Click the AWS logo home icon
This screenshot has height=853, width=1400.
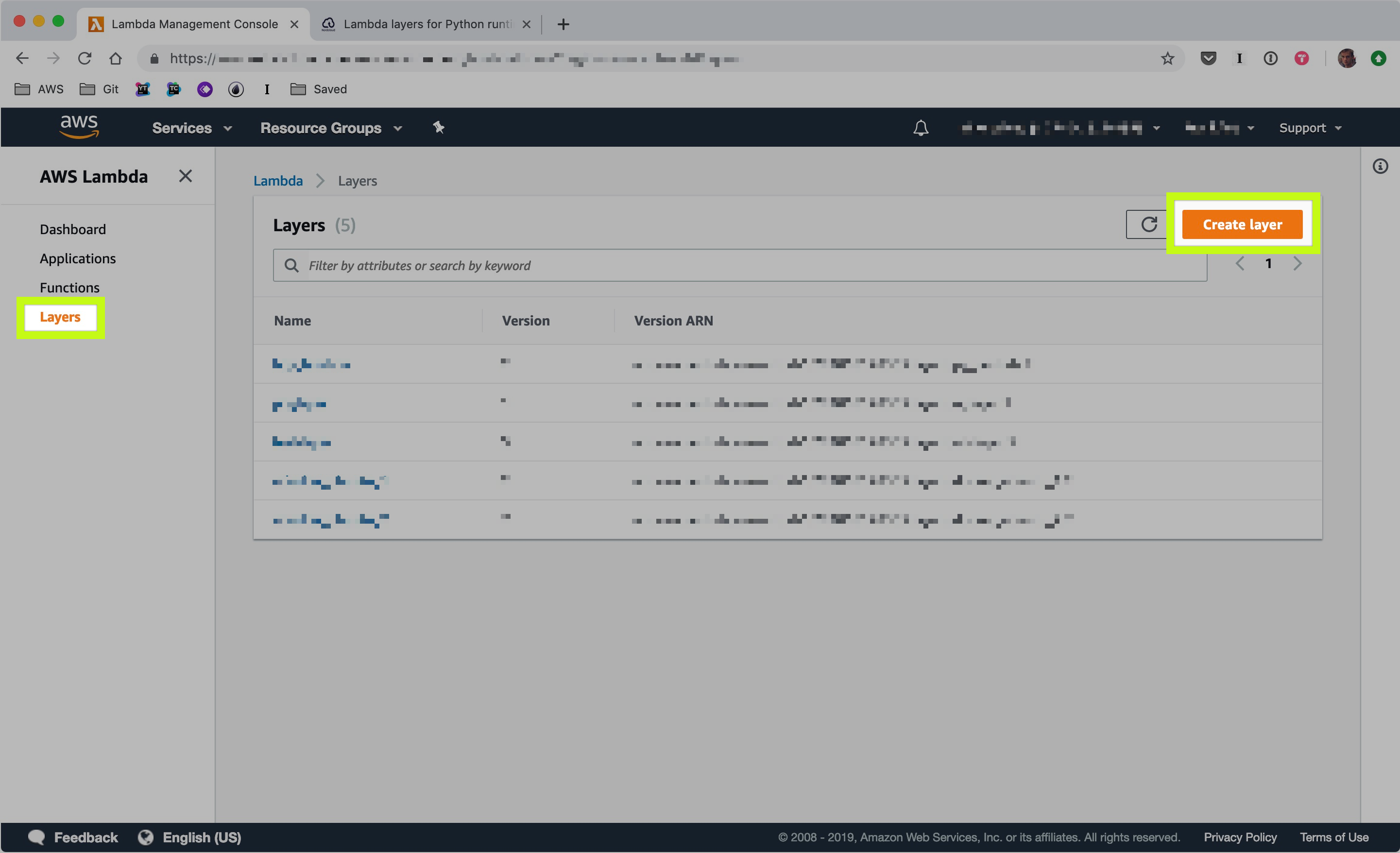tap(79, 127)
